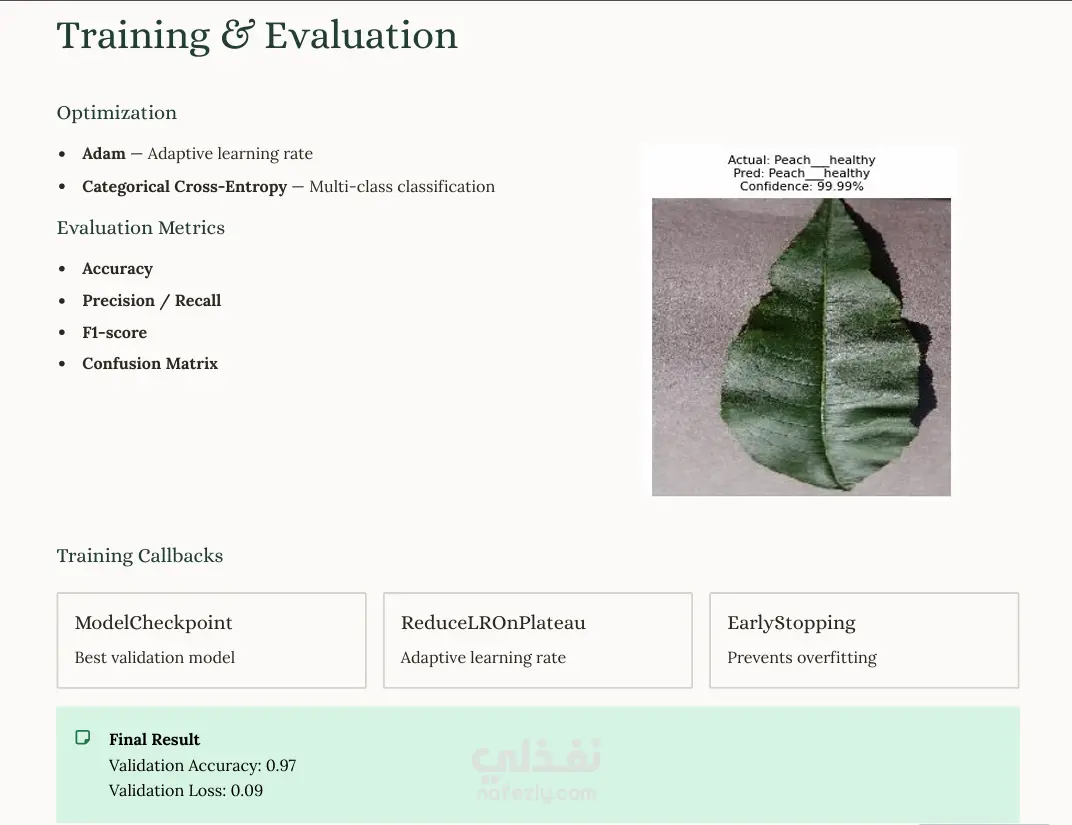Viewport: 1072px width, 825px height.
Task: Click the Confusion Matrix item
Action: pyautogui.click(x=150, y=364)
